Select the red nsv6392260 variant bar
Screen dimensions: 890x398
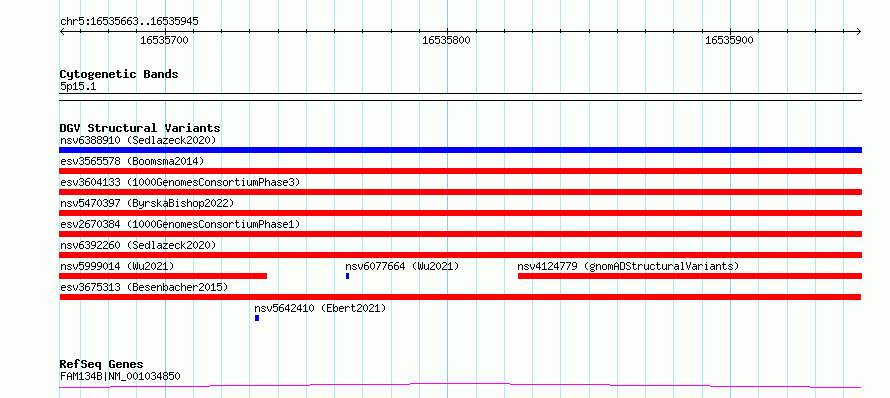460,255
